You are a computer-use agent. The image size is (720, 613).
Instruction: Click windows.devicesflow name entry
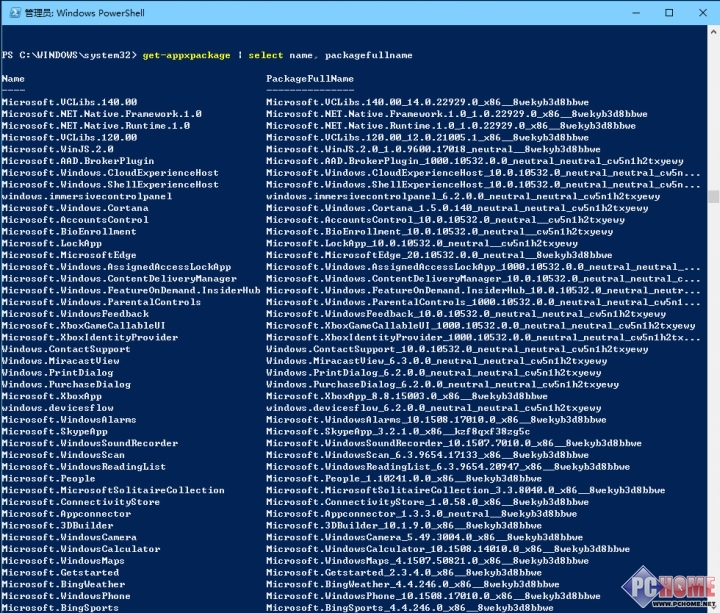click(57, 408)
